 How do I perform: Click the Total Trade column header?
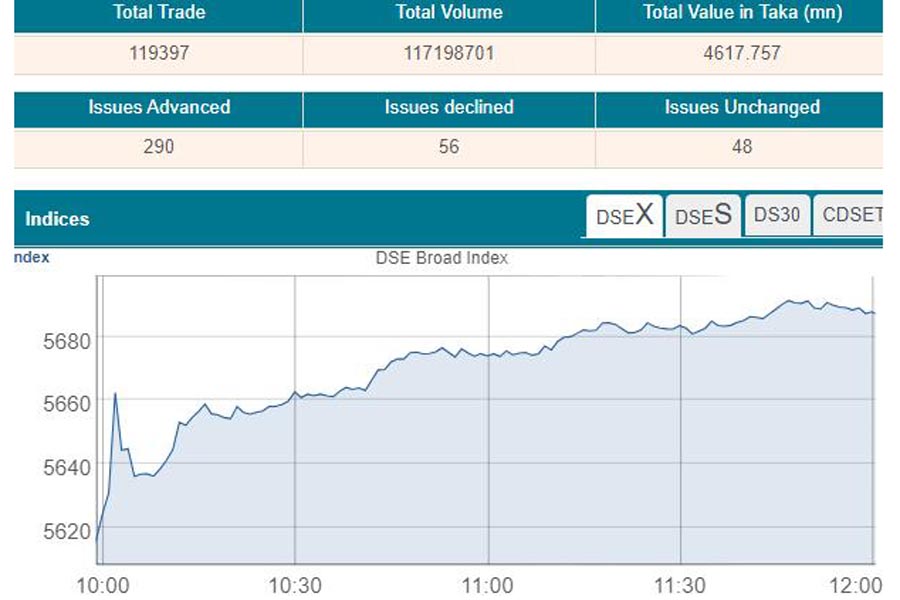pos(158,13)
